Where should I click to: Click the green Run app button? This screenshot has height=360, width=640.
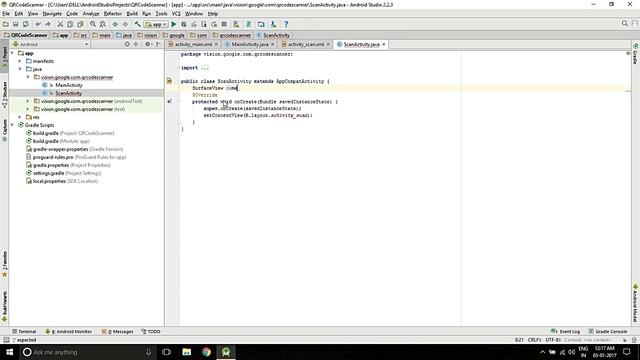click(x=174, y=24)
